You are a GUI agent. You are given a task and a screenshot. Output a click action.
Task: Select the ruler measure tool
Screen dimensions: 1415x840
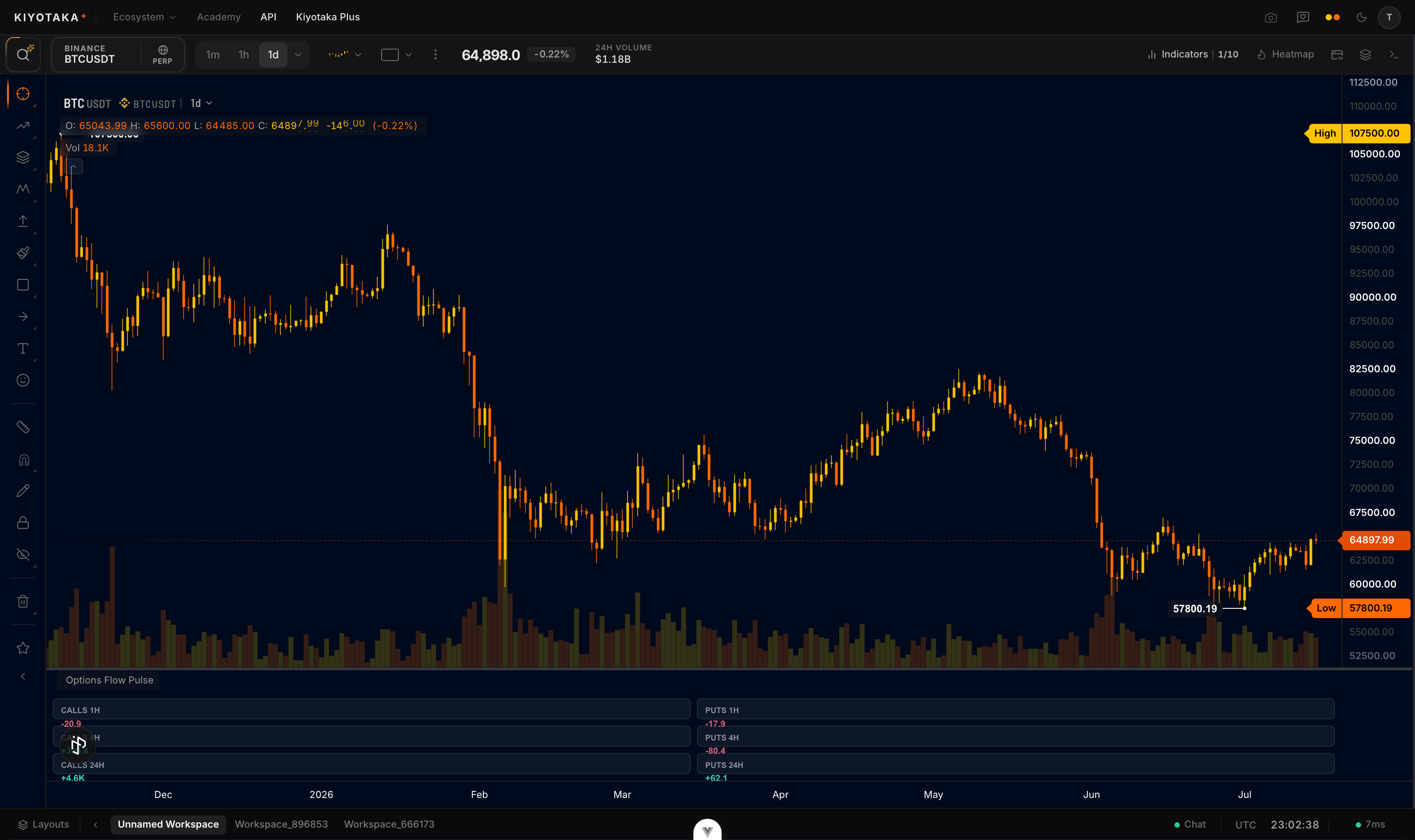pyautogui.click(x=23, y=428)
